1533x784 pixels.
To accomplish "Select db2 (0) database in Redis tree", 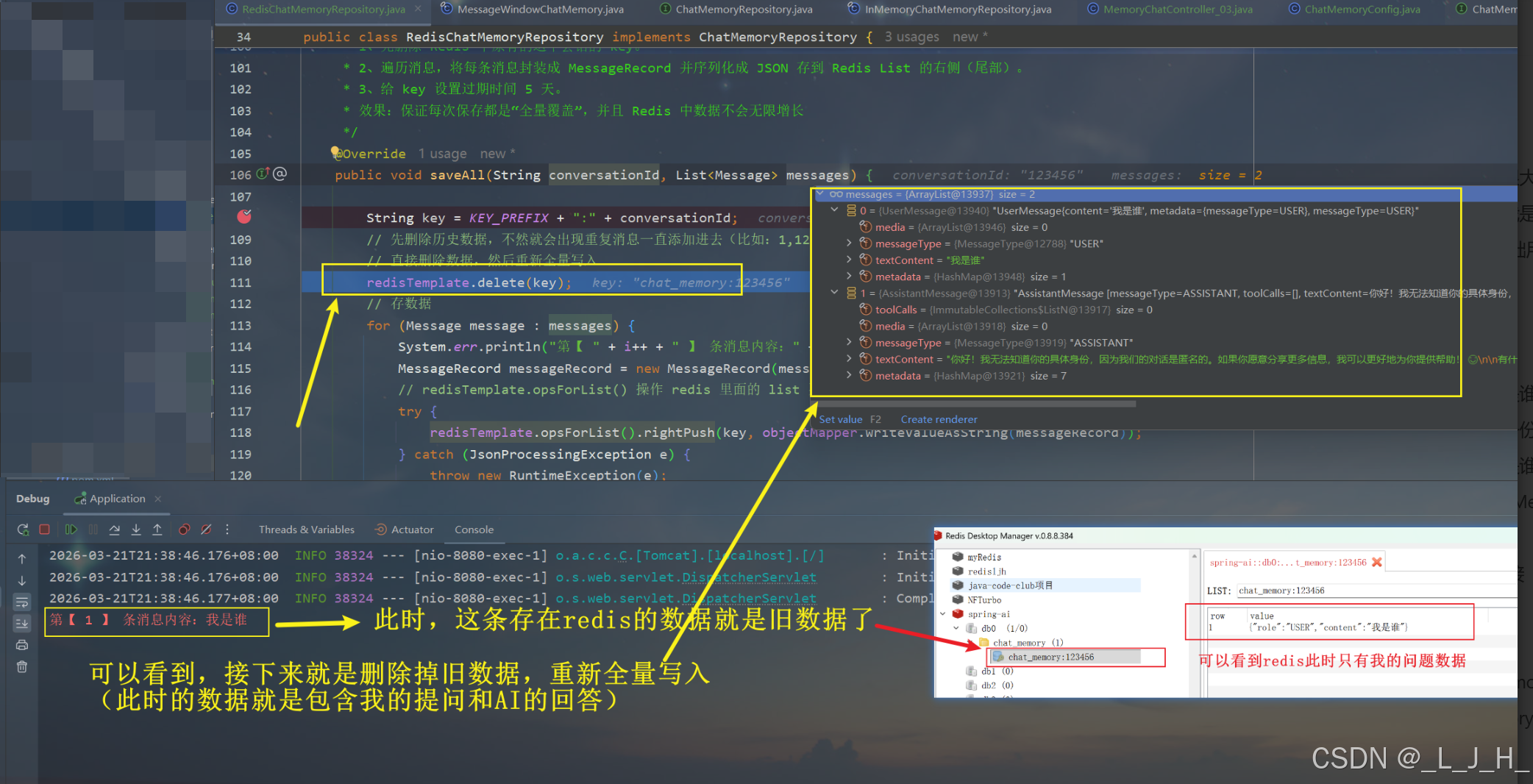I will [x=990, y=685].
